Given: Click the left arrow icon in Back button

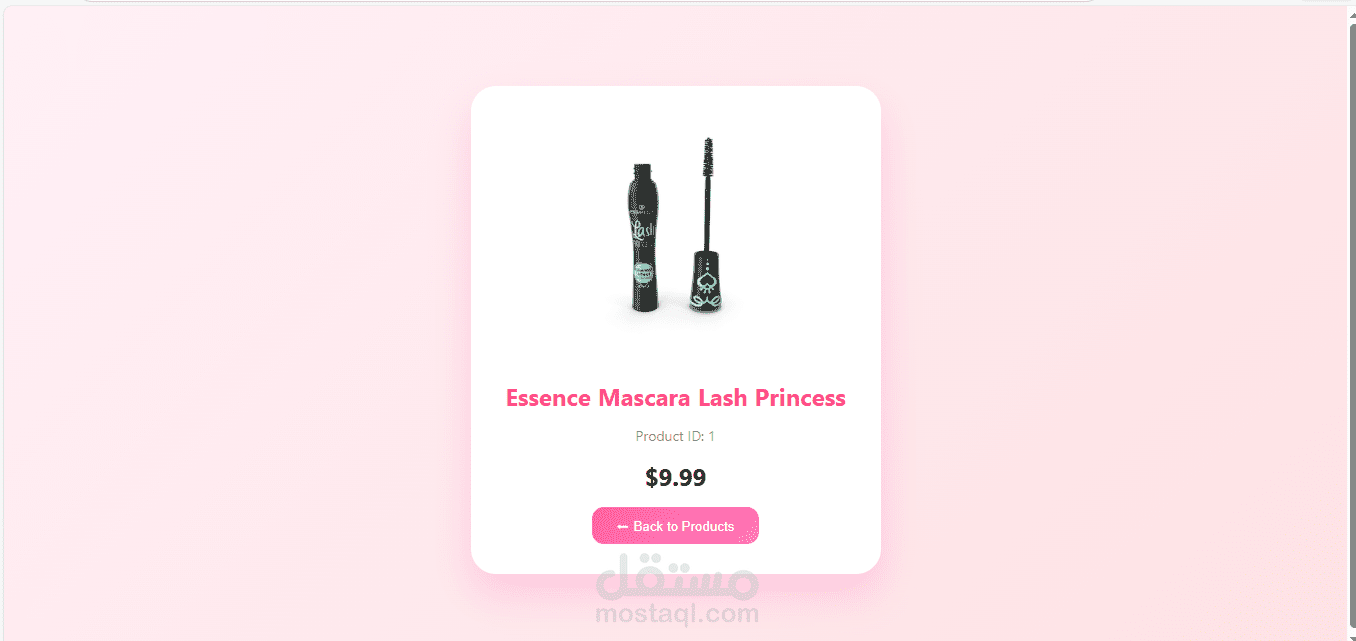Looking at the screenshot, I should [x=622, y=527].
